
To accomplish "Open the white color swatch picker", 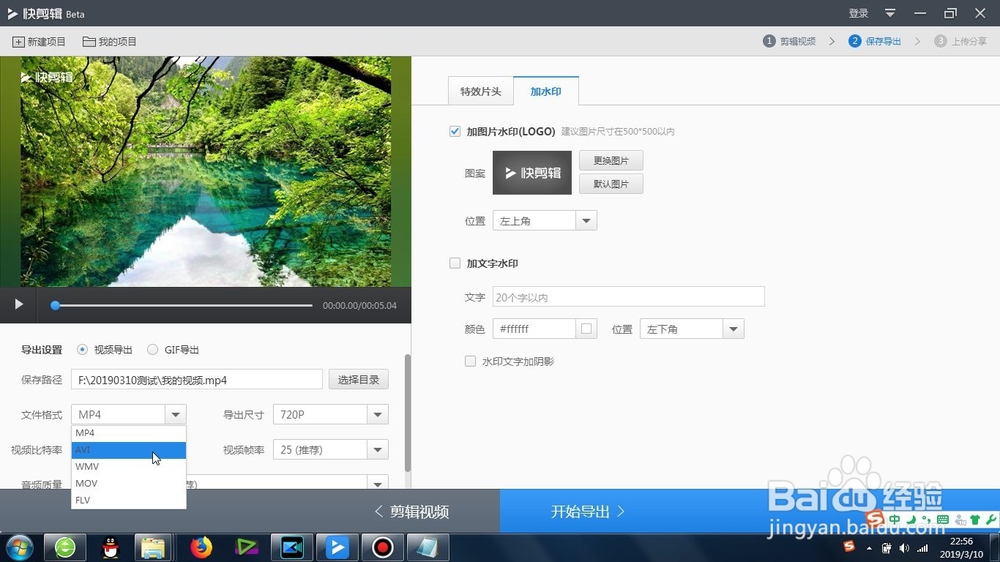I will pos(586,329).
